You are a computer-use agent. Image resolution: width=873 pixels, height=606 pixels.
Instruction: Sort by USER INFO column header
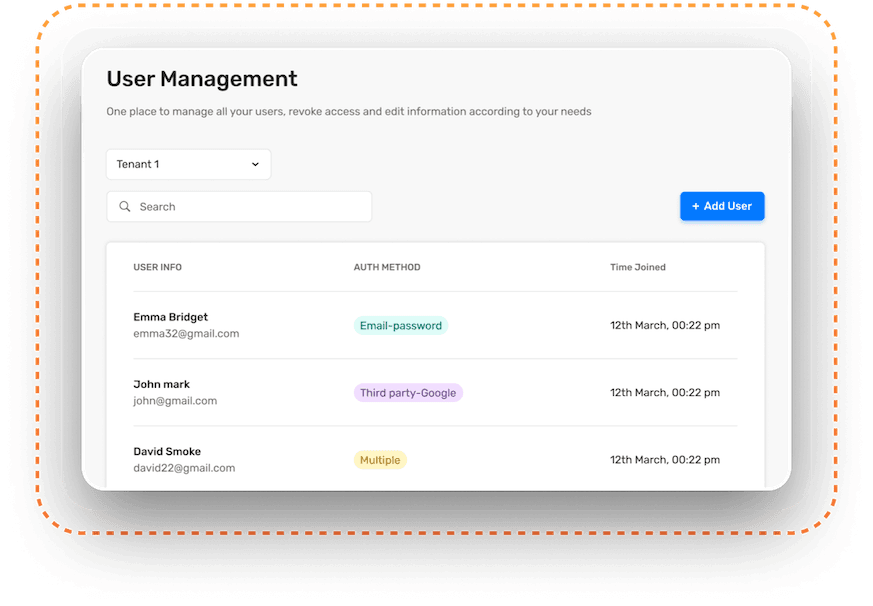click(x=158, y=267)
